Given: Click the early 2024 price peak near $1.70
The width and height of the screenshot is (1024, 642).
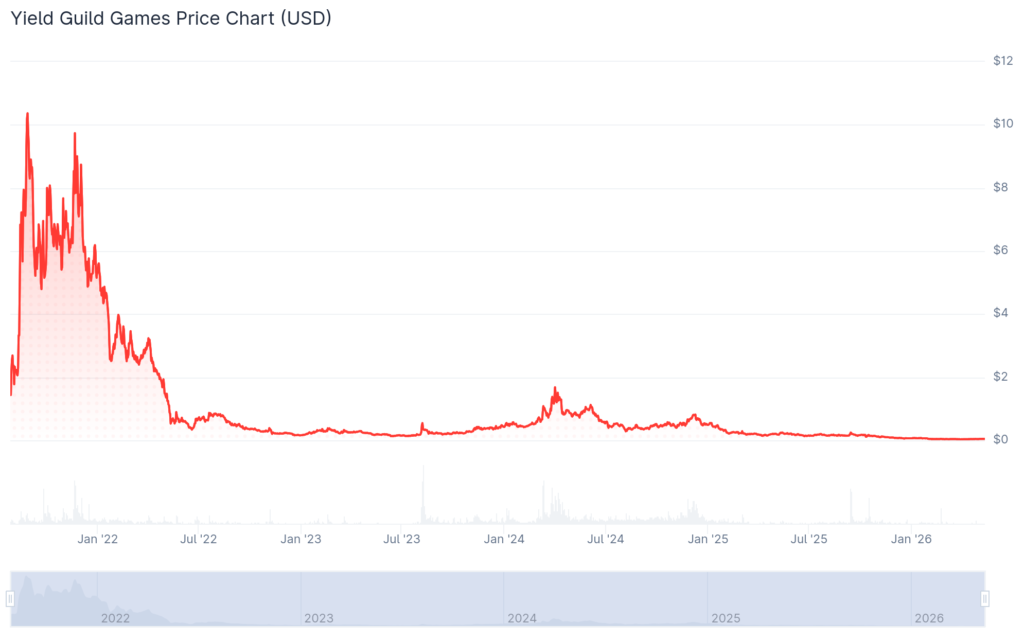Looking at the screenshot, I should (x=555, y=389).
